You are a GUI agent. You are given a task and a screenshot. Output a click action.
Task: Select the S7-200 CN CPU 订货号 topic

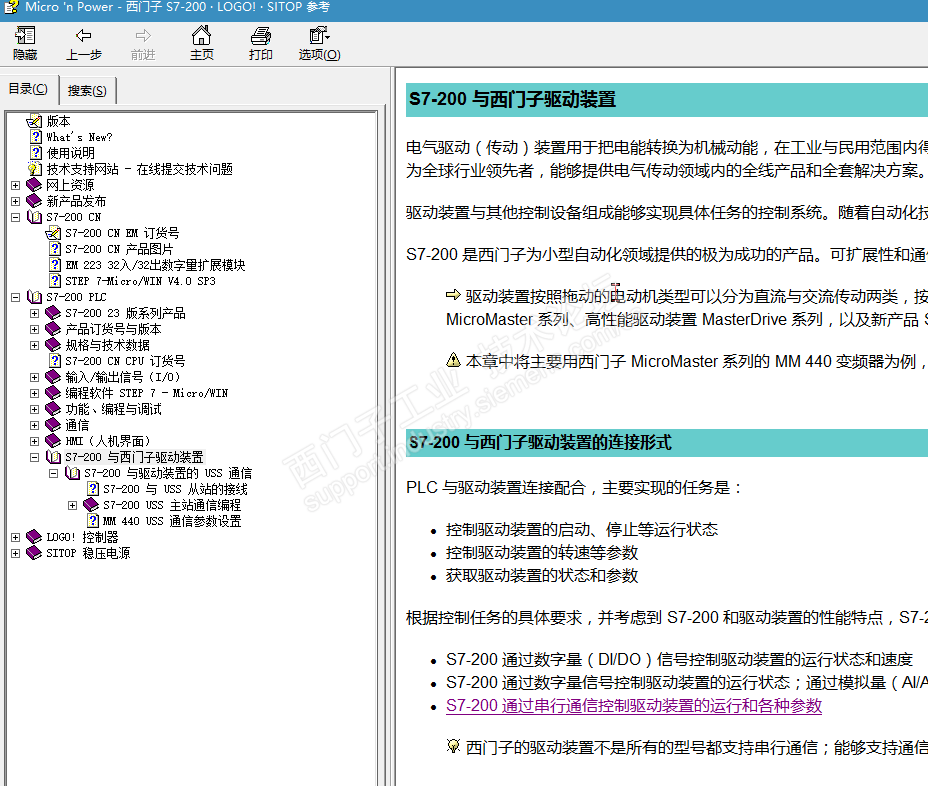(125, 361)
